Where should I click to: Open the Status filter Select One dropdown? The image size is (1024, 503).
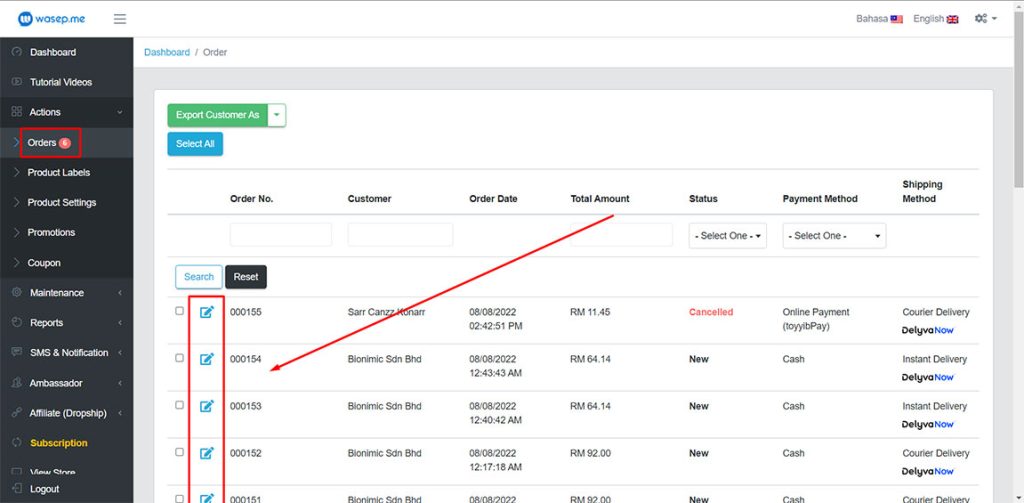click(728, 236)
